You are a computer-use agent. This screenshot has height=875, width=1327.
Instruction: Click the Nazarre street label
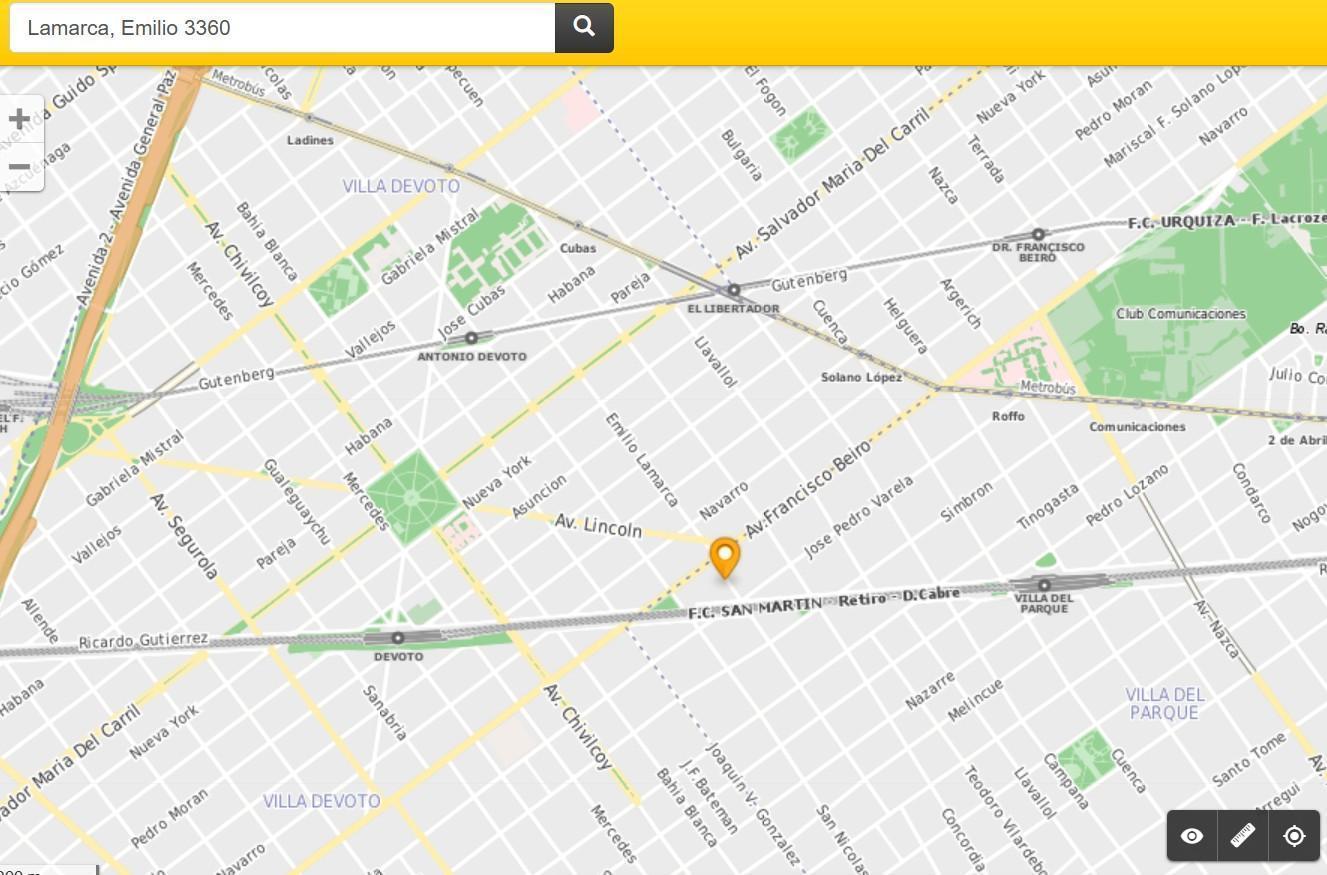click(x=930, y=691)
